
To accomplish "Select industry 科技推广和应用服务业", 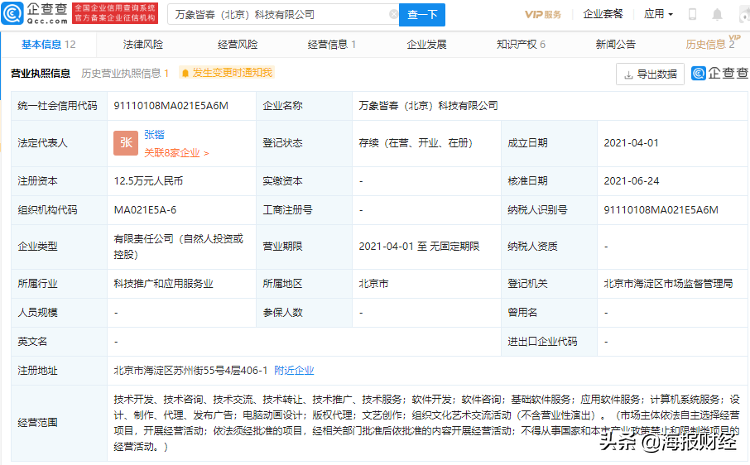I will (x=164, y=284).
